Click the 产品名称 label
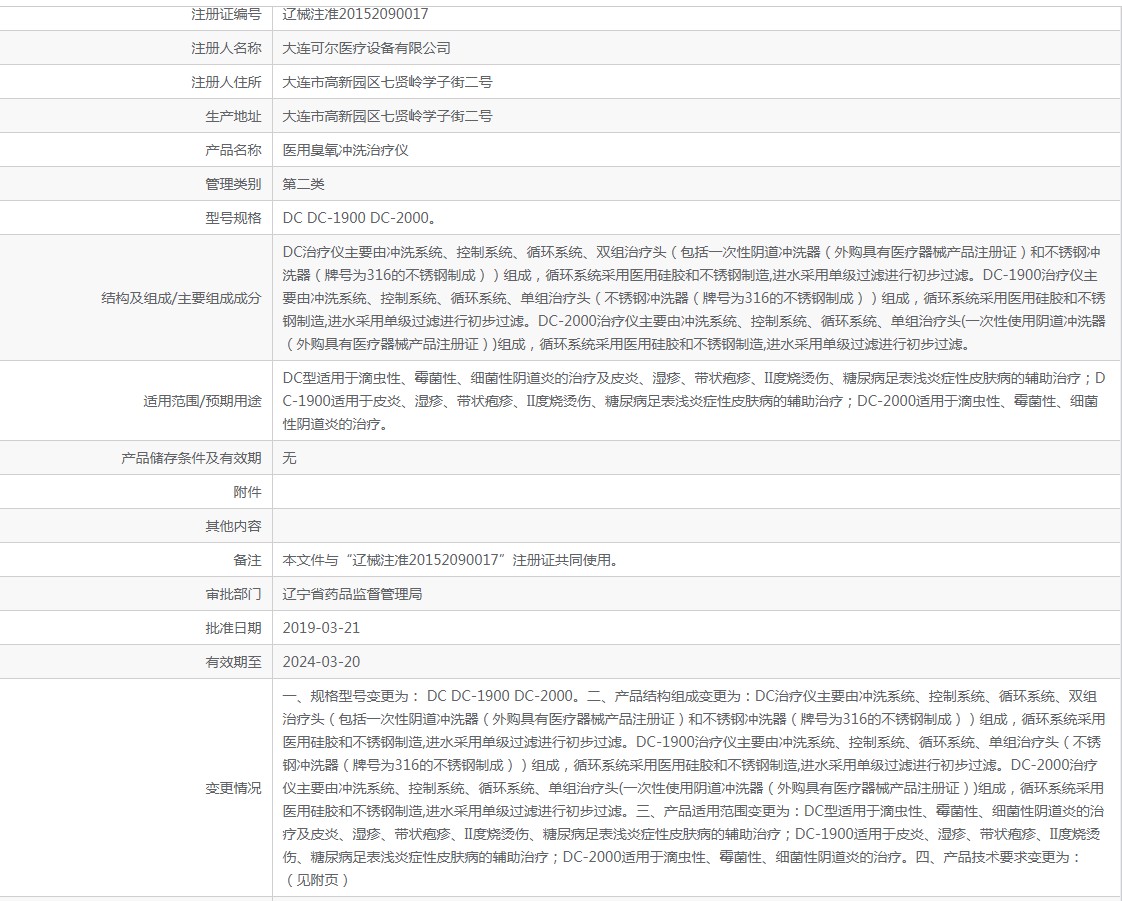 pos(233,150)
